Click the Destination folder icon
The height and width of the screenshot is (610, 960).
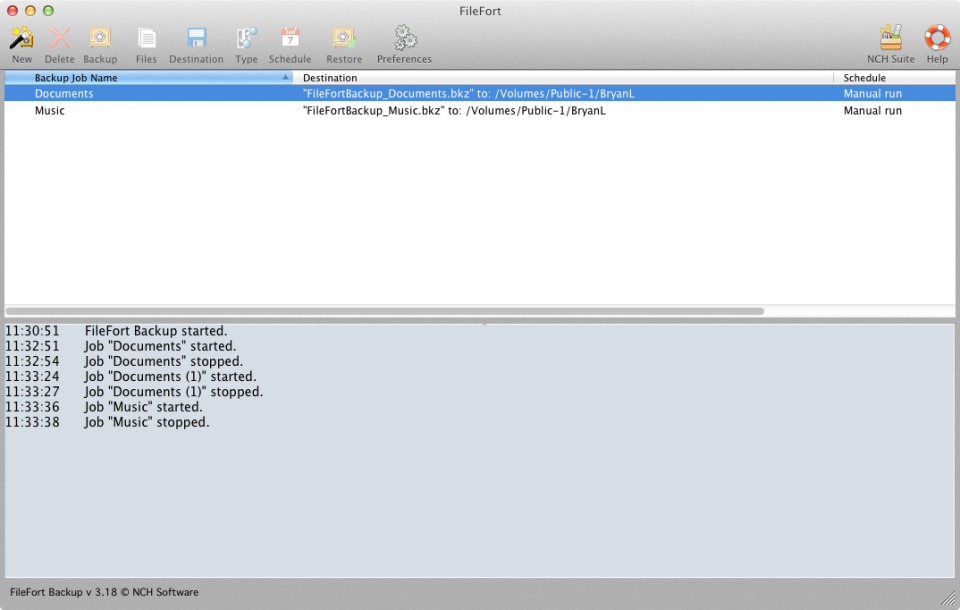(196, 40)
